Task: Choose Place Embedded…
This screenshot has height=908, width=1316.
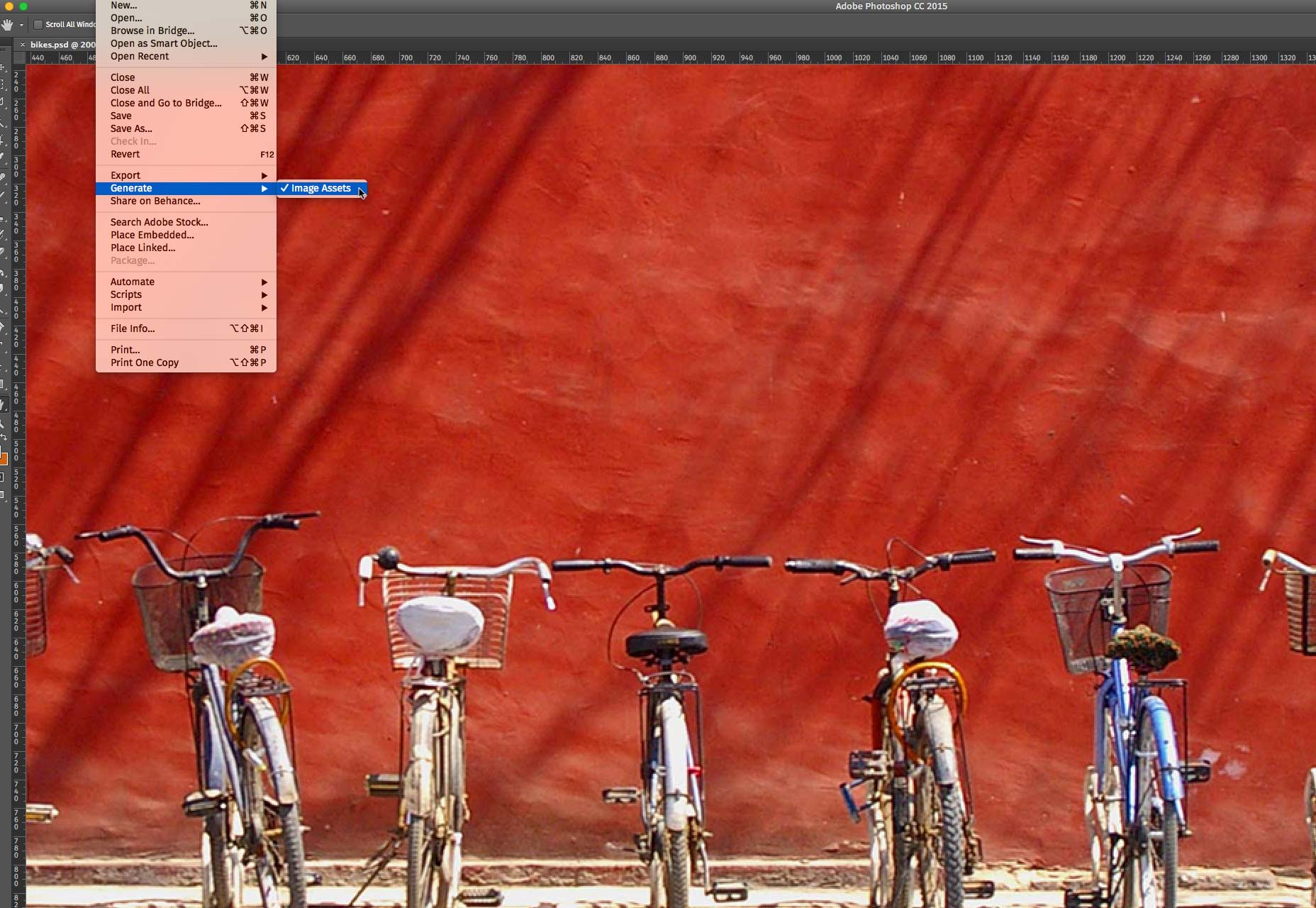Action: pyautogui.click(x=186, y=235)
